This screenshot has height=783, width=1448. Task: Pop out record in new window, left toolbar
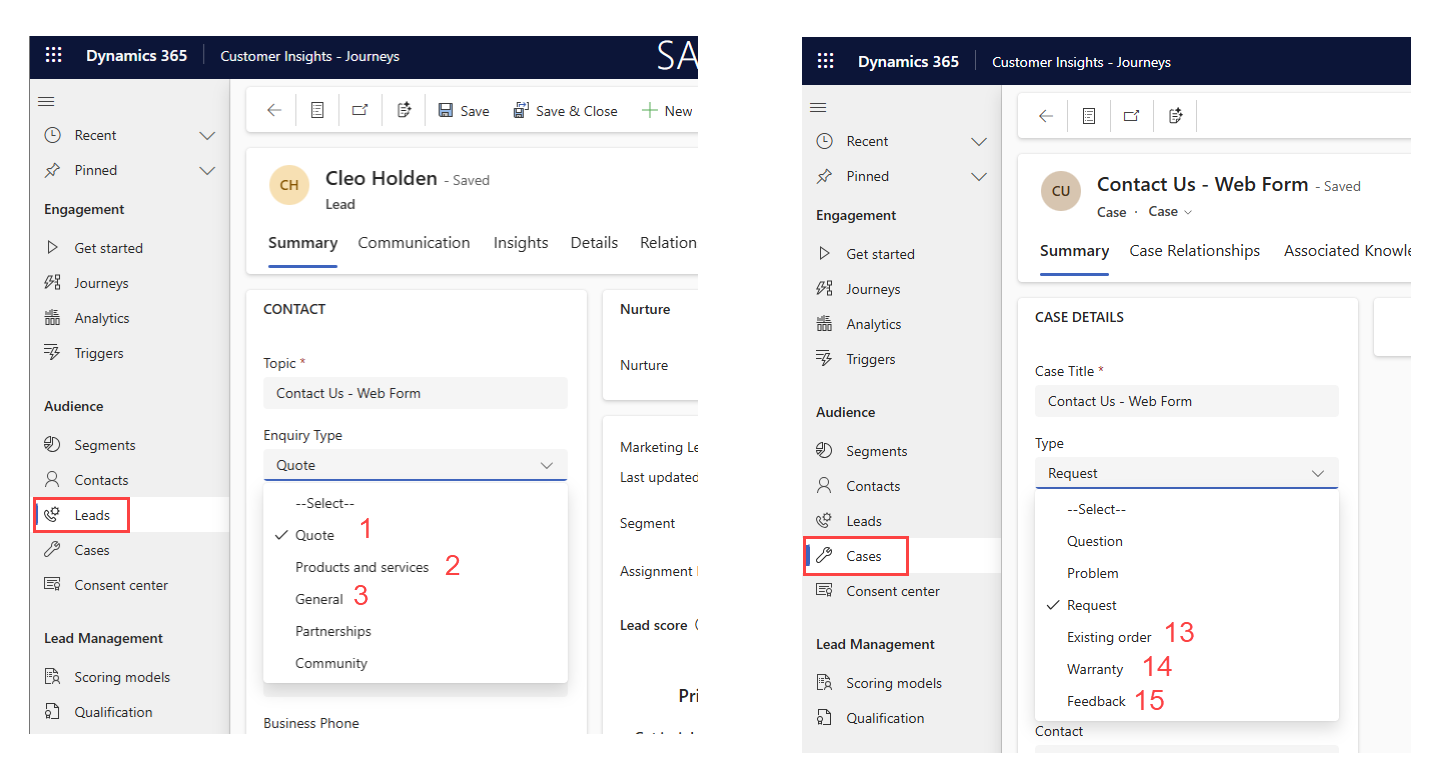click(x=360, y=111)
